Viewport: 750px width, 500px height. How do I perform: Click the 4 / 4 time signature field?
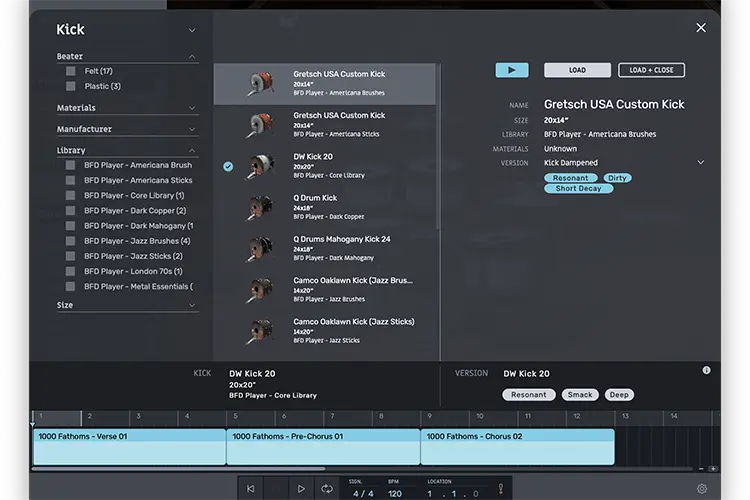point(363,493)
